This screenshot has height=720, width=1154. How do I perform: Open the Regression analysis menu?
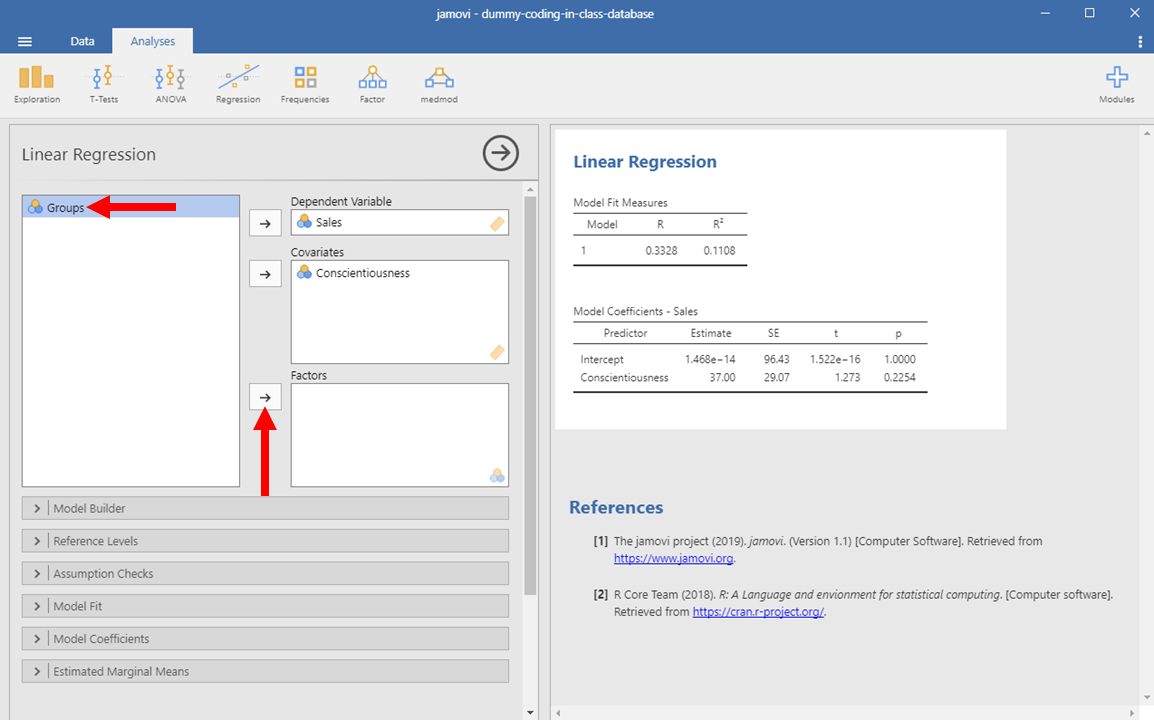[x=238, y=84]
